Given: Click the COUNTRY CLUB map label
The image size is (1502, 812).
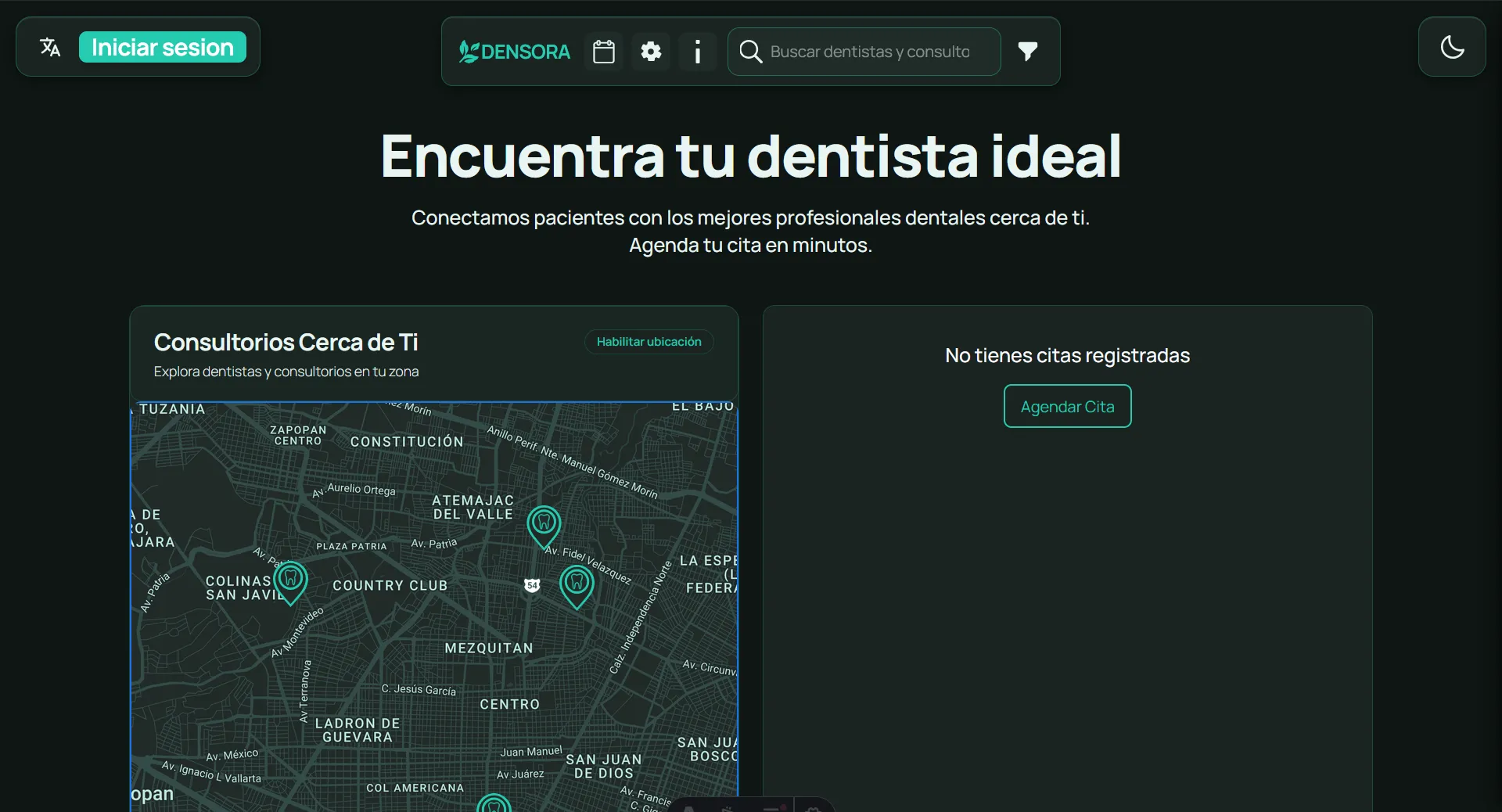Looking at the screenshot, I should pos(390,585).
